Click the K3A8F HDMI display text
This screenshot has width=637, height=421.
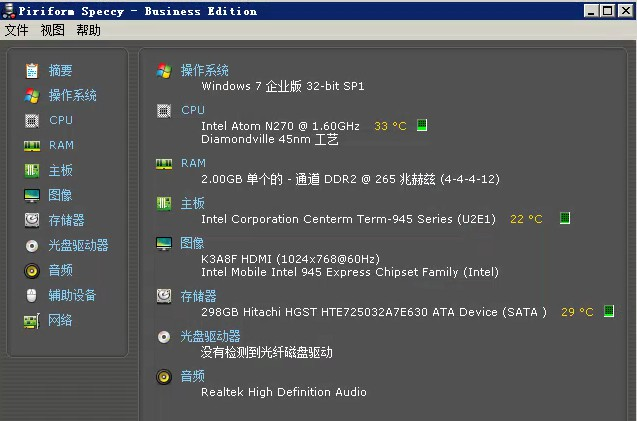coord(290,259)
